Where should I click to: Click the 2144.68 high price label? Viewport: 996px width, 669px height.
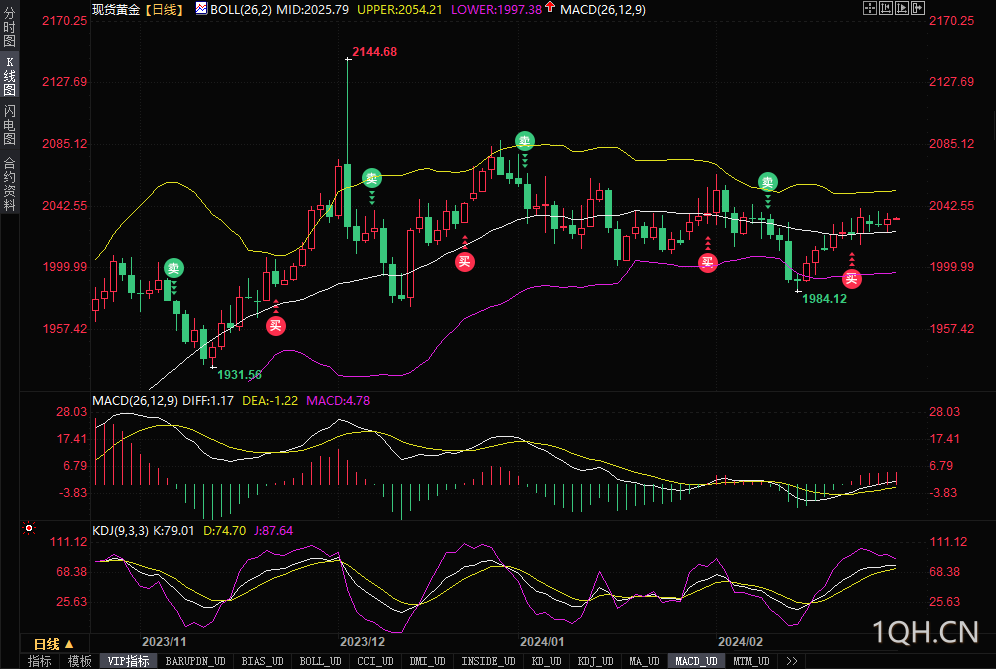click(375, 52)
